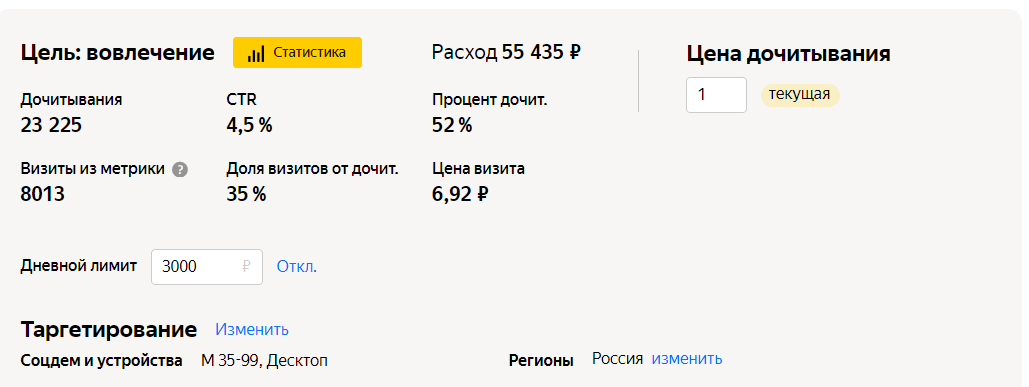Click the Цена визита 6,92 ₽ metric
The width and height of the screenshot is (1029, 387).
click(478, 182)
